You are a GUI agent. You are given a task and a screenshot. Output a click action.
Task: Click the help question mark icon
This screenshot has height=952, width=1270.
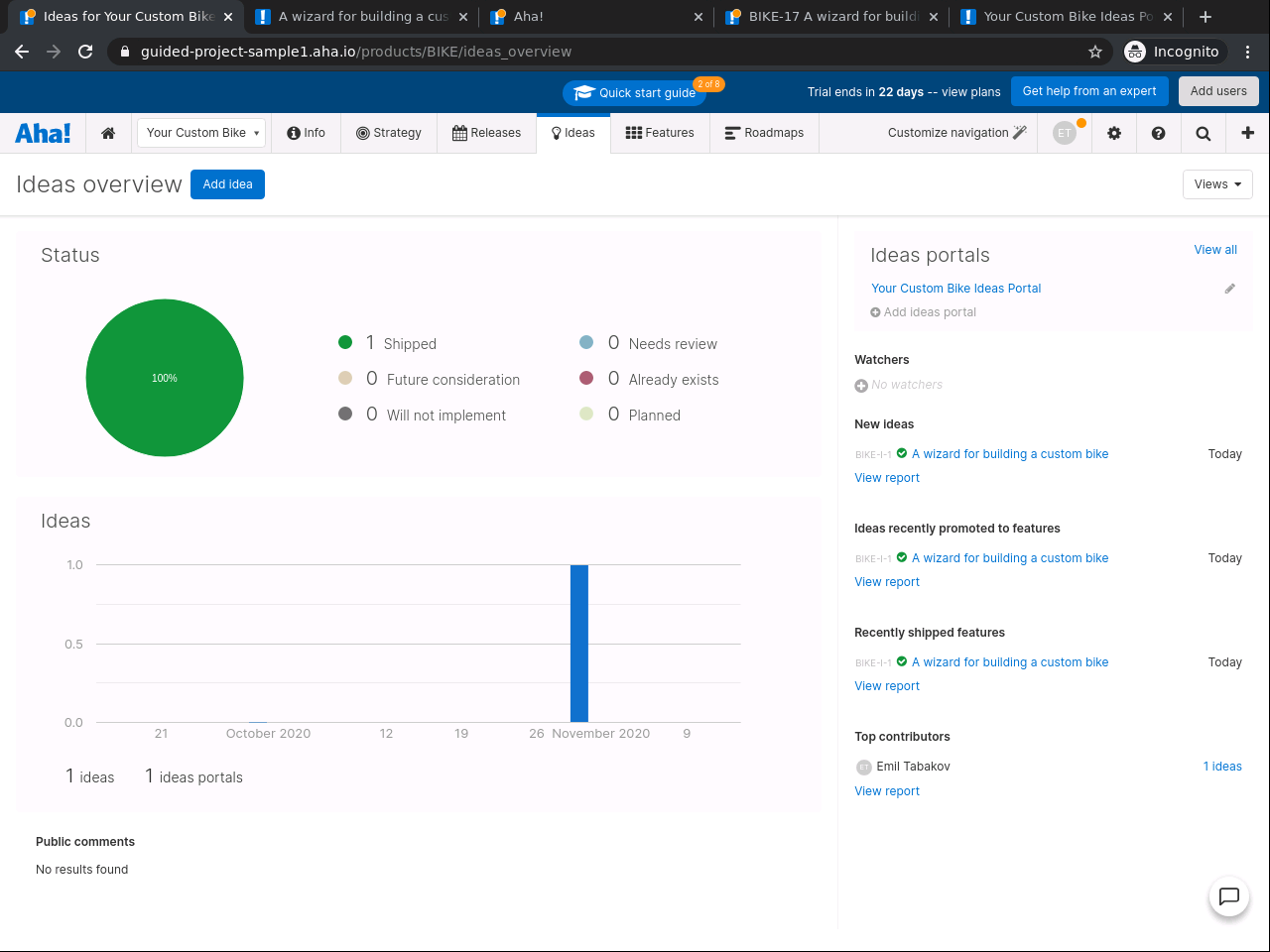pyautogui.click(x=1158, y=133)
